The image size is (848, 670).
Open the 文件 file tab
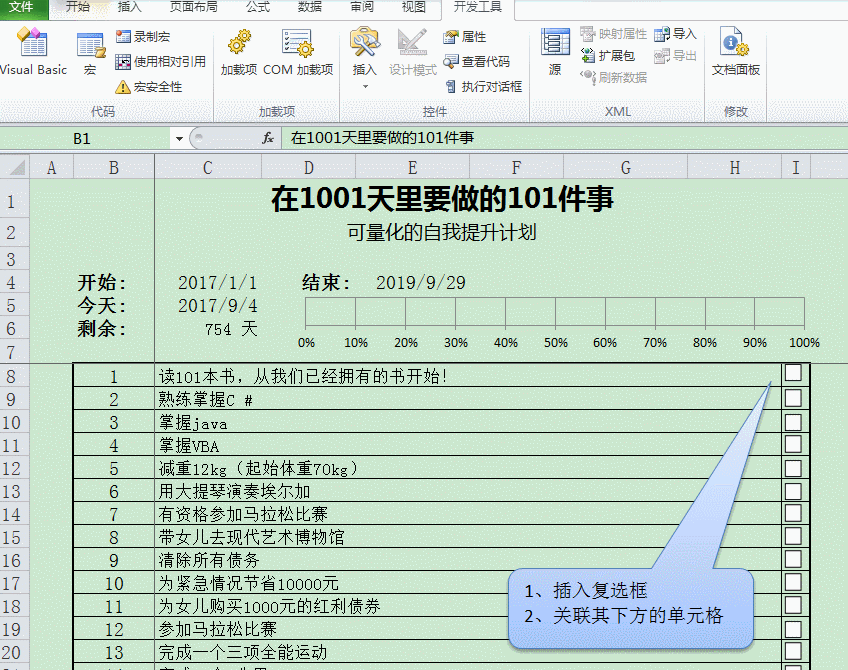(x=22, y=7)
